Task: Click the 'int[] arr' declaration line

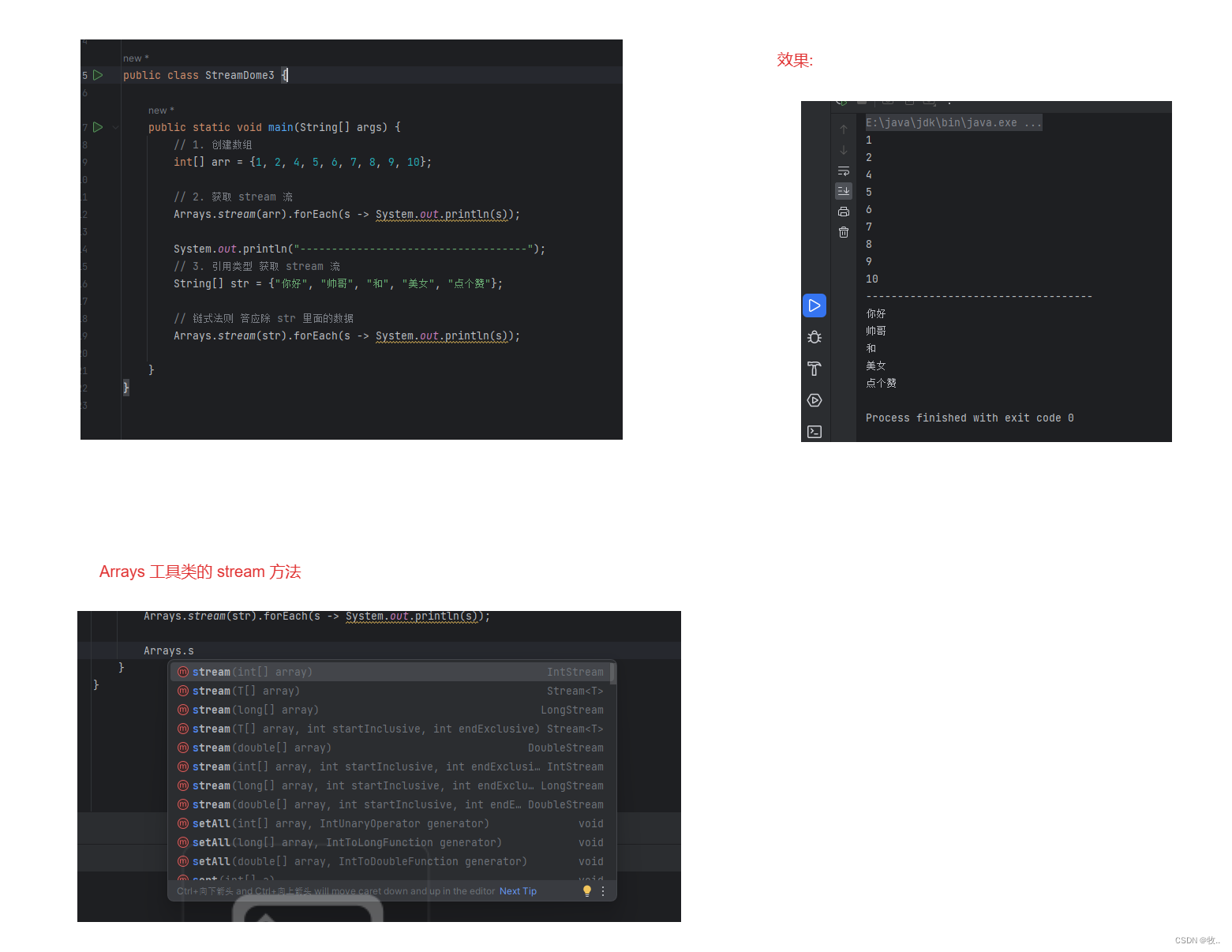Action: click(302, 162)
